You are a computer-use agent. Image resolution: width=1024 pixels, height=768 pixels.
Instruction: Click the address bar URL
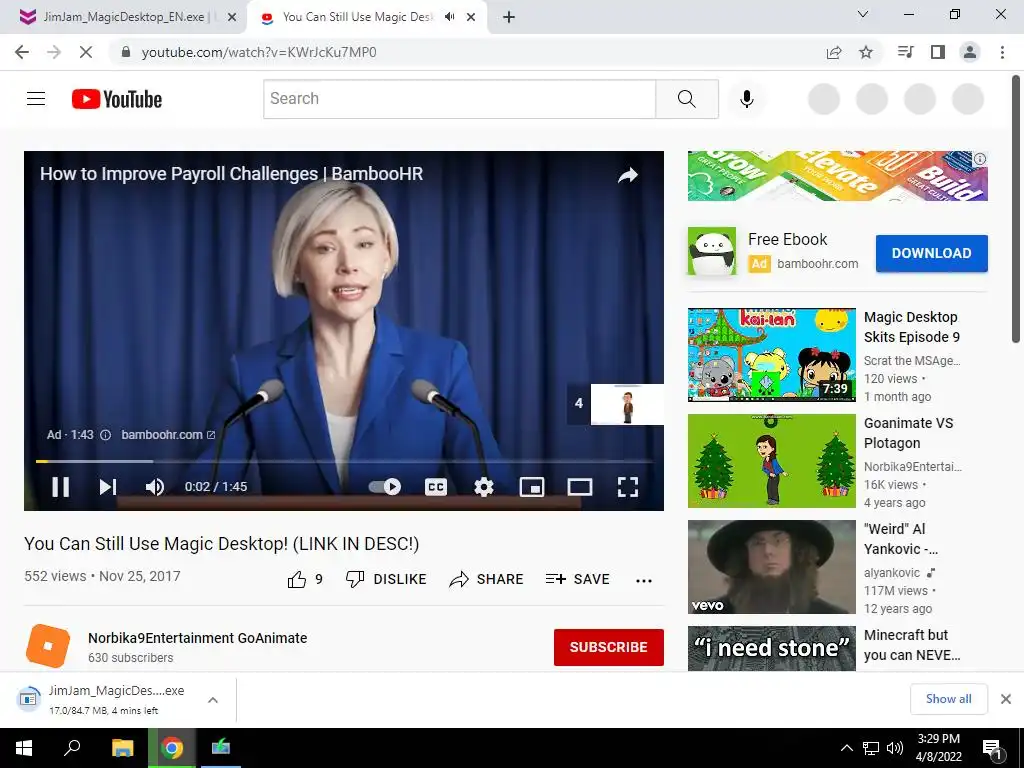259,52
